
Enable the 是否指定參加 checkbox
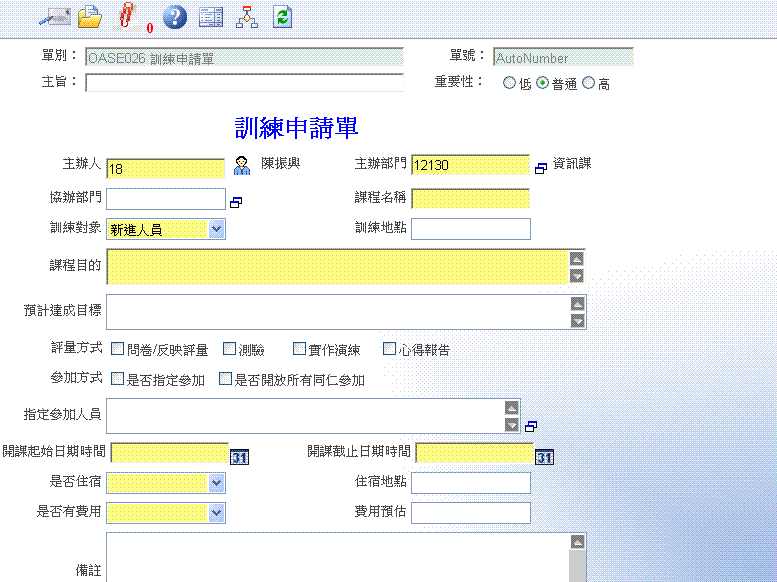click(x=117, y=379)
